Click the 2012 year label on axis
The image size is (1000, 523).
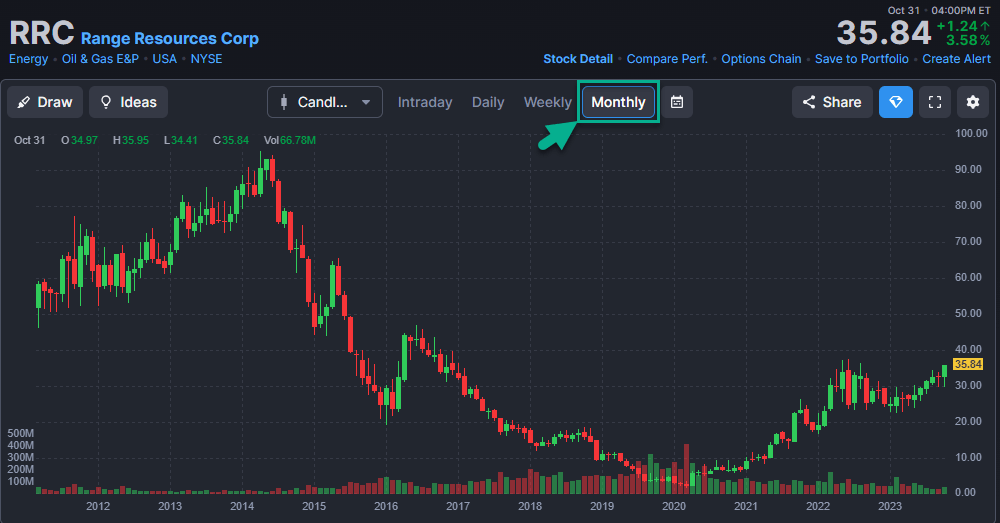coord(98,506)
